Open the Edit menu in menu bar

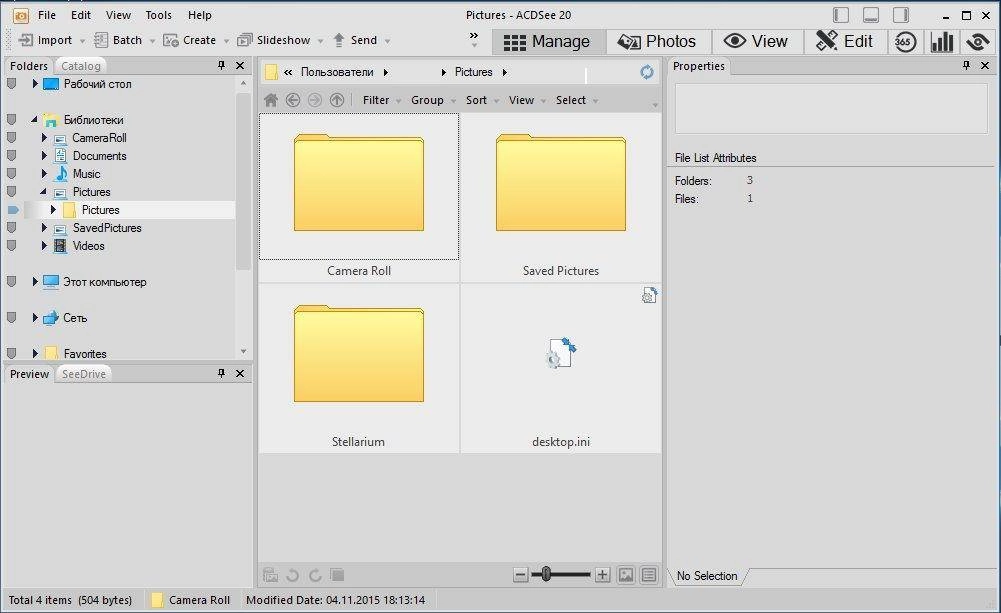tap(80, 15)
